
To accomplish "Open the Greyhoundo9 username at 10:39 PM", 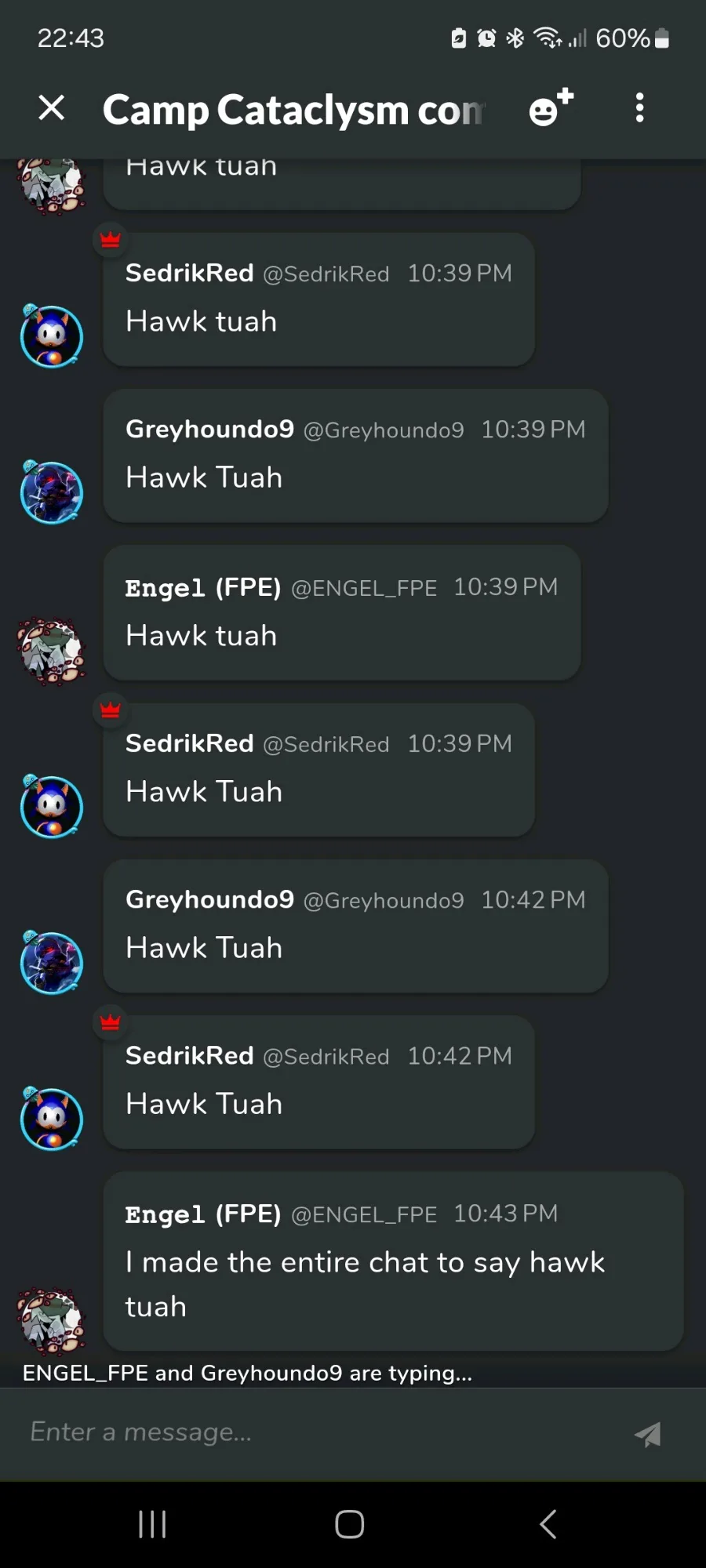I will (x=209, y=429).
